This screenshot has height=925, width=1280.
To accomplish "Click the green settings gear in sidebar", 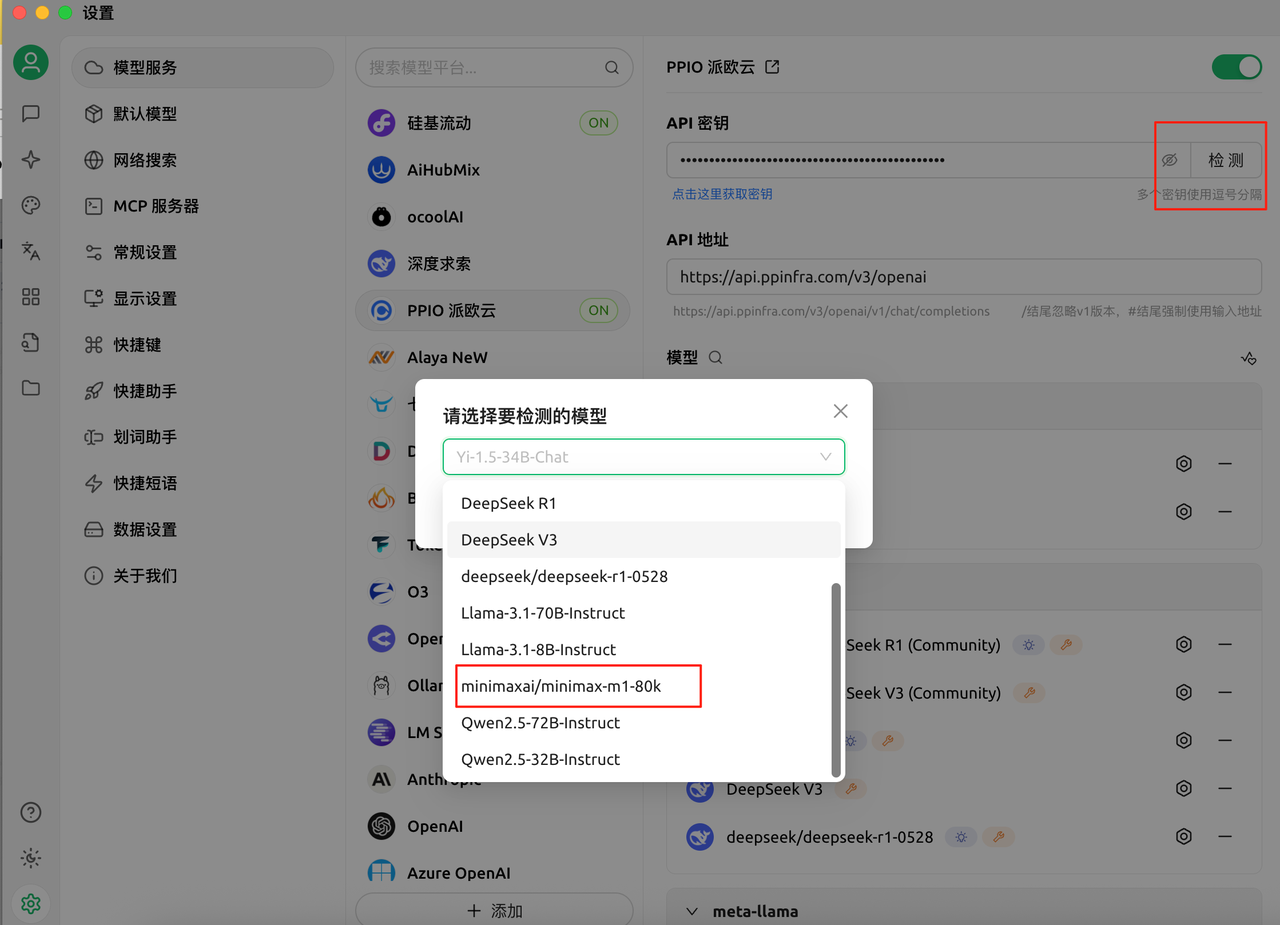I will [x=31, y=904].
